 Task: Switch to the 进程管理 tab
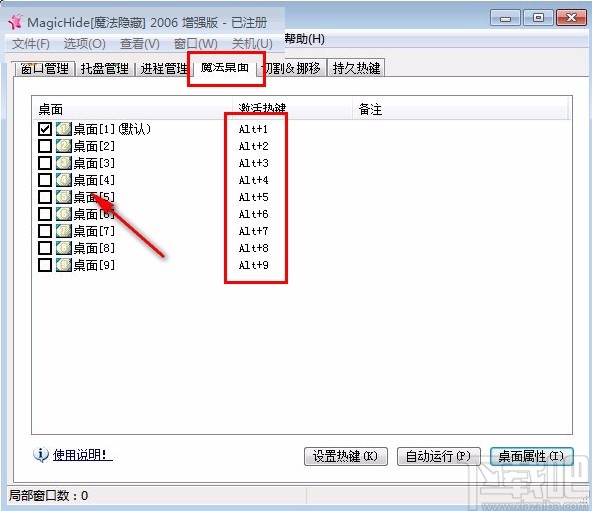coord(164,68)
